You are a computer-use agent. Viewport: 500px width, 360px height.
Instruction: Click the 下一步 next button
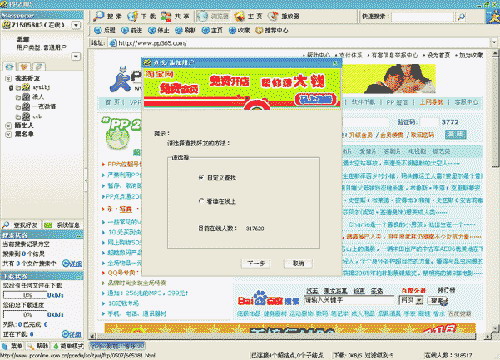click(256, 263)
